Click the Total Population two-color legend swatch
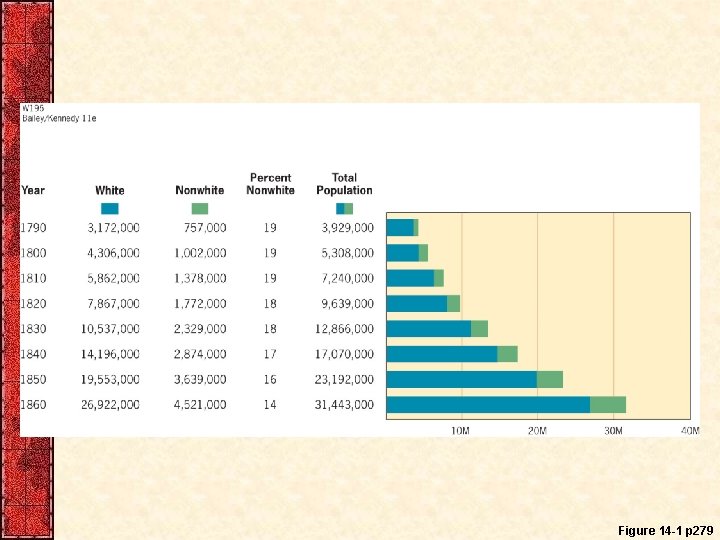The width and height of the screenshot is (720, 540). [x=344, y=209]
